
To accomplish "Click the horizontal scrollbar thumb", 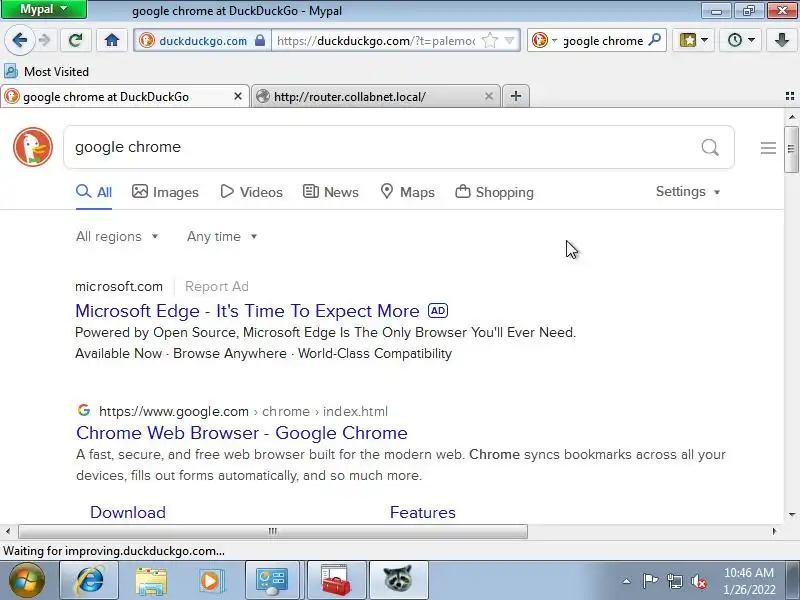I will point(273,531).
